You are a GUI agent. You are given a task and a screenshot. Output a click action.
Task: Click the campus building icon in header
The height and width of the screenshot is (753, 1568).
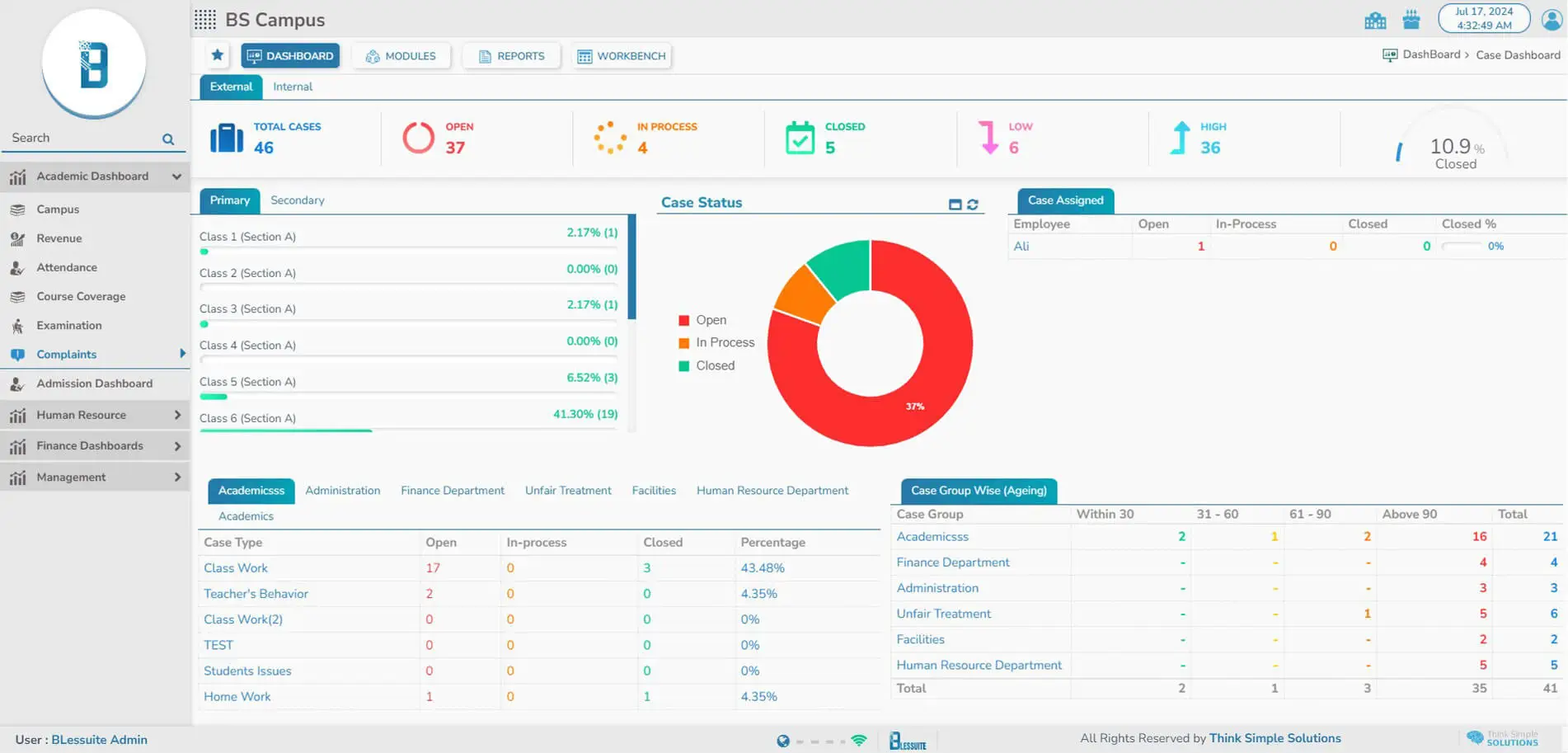(1375, 20)
